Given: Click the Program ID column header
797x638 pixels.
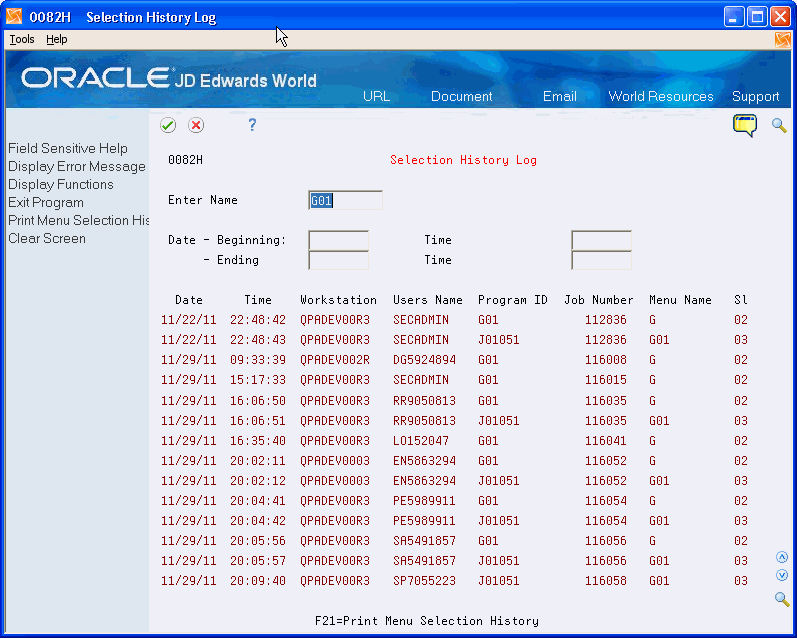Looking at the screenshot, I should pyautogui.click(x=512, y=300).
